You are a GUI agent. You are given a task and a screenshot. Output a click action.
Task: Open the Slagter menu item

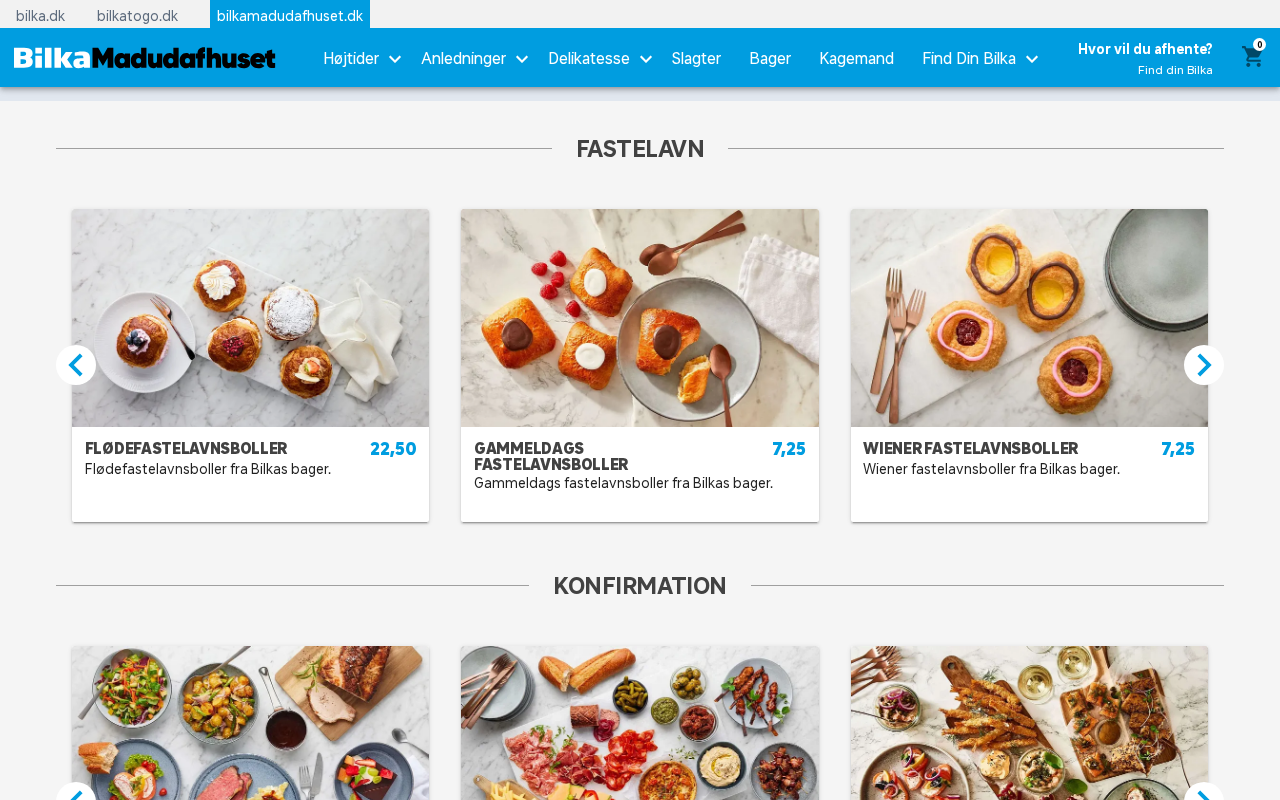pos(696,58)
